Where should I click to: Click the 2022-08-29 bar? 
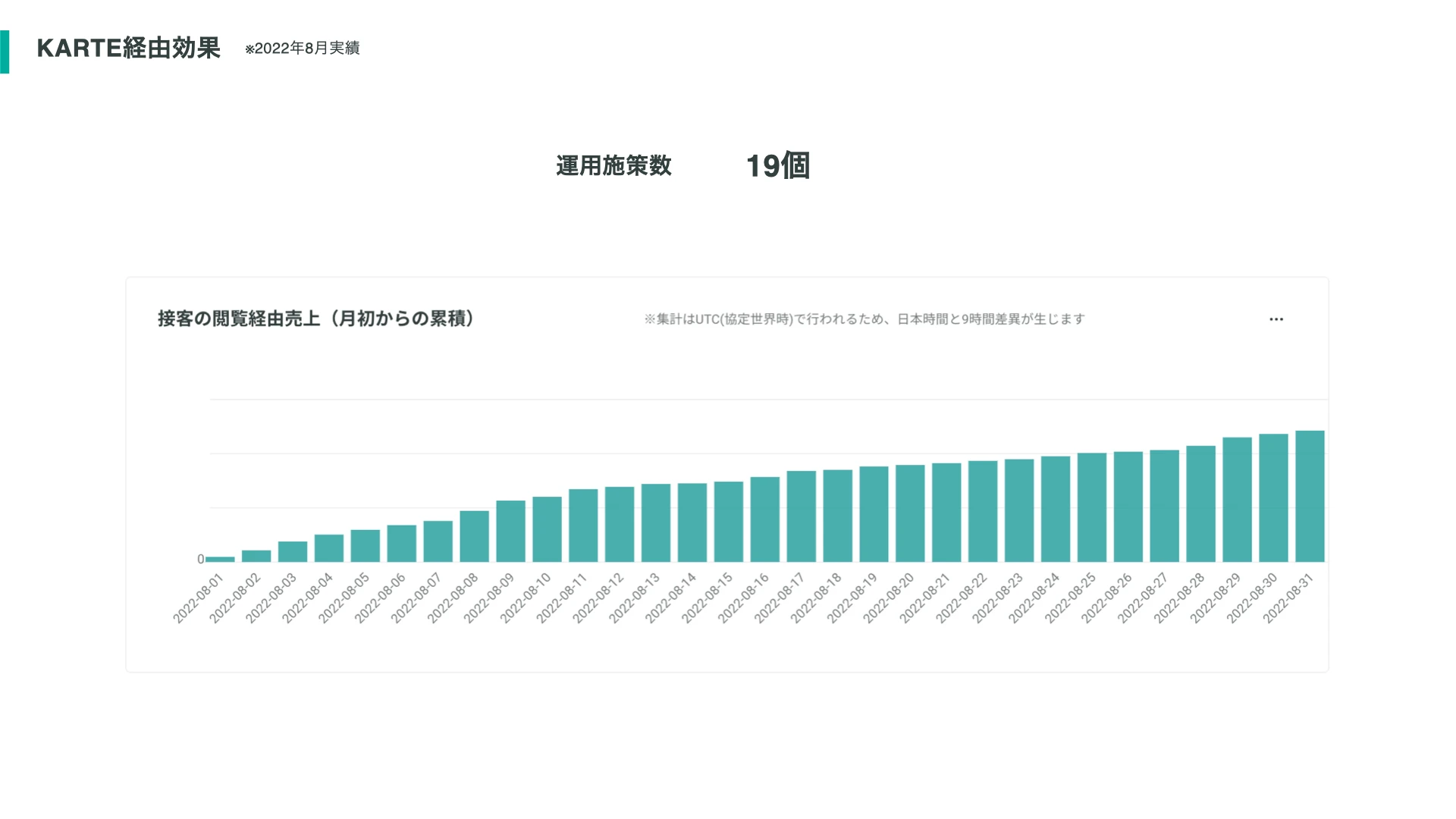tap(1237, 500)
